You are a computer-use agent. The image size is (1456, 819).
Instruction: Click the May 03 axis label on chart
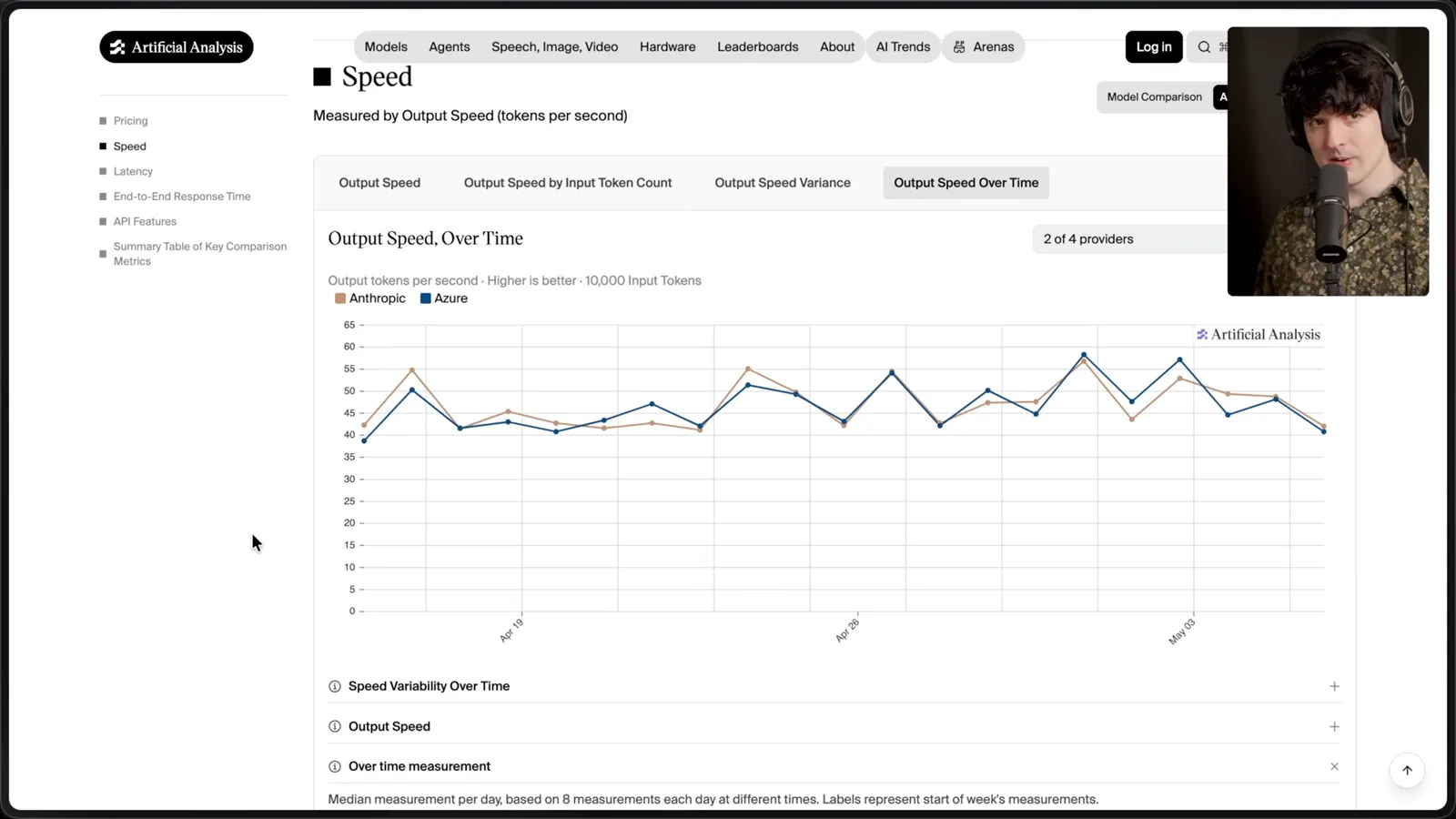[x=1182, y=632]
